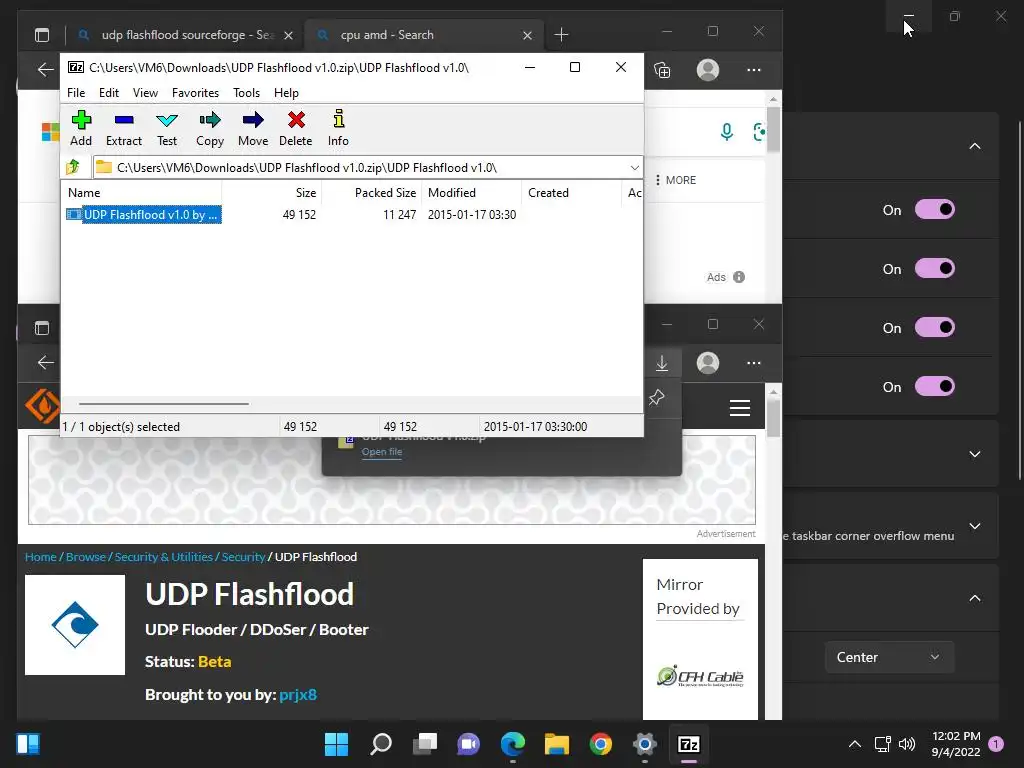Sort by the Modified column header
The width and height of the screenshot is (1024, 768).
[x=472, y=193]
